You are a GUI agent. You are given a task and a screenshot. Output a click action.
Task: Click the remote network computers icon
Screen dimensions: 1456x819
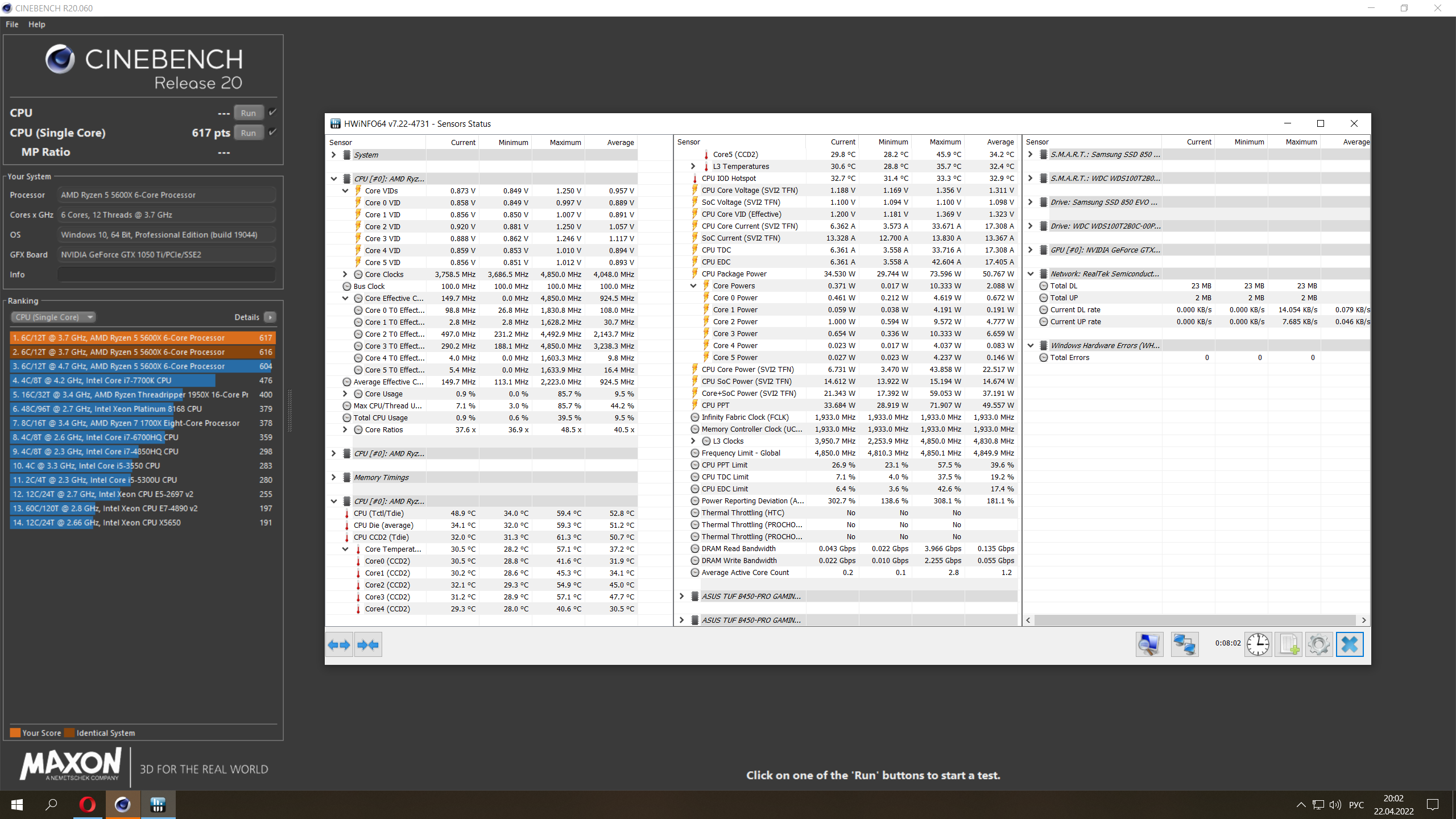click(x=1185, y=644)
